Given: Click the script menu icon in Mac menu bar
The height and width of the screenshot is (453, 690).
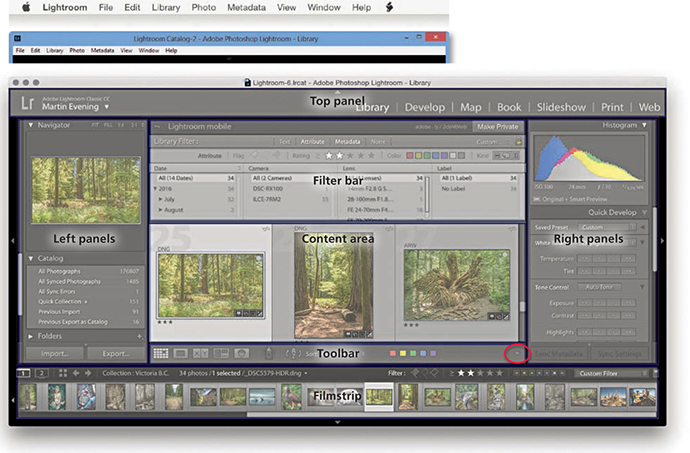Looking at the screenshot, I should tap(389, 7).
